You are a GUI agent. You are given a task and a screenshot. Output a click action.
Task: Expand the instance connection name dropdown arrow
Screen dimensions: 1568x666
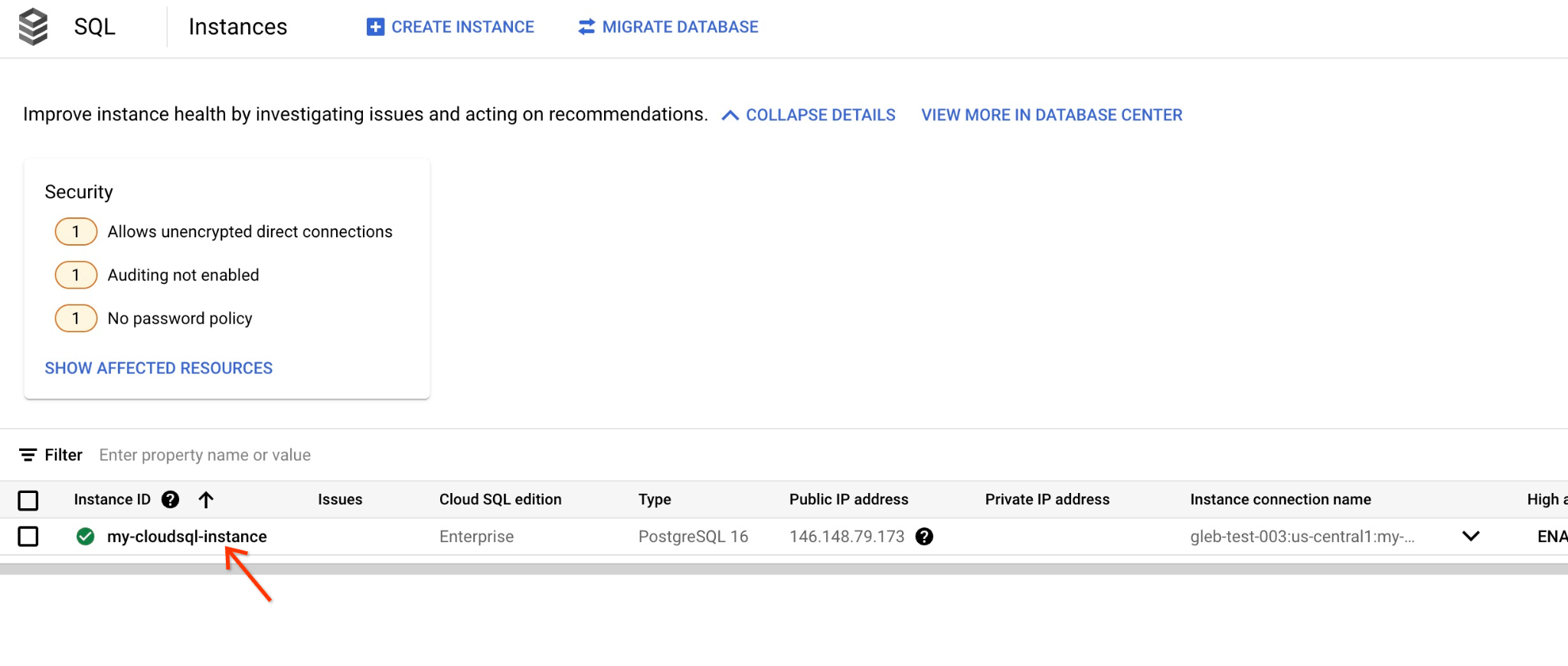click(x=1470, y=537)
